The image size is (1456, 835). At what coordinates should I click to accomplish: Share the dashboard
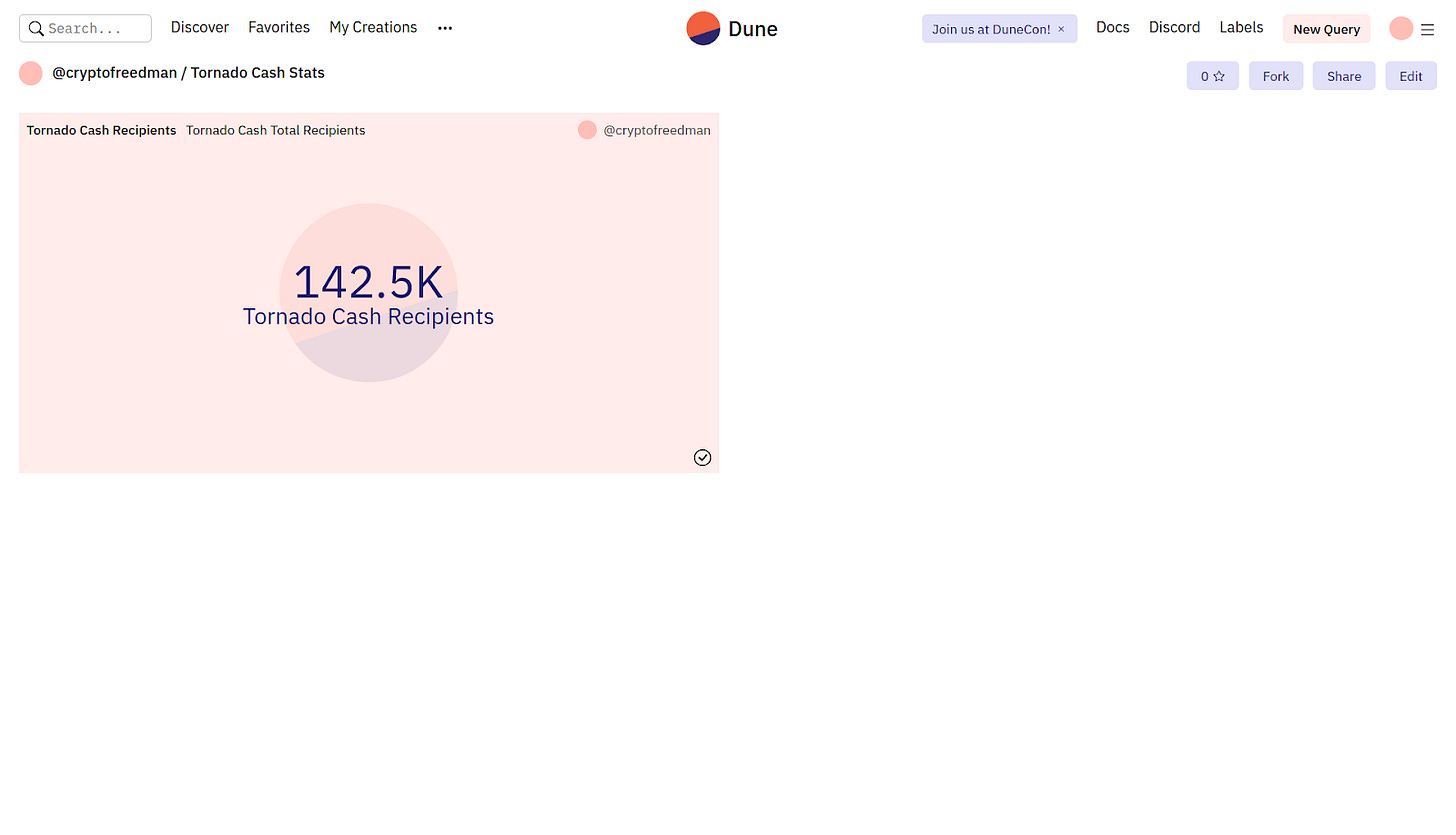[x=1344, y=76]
